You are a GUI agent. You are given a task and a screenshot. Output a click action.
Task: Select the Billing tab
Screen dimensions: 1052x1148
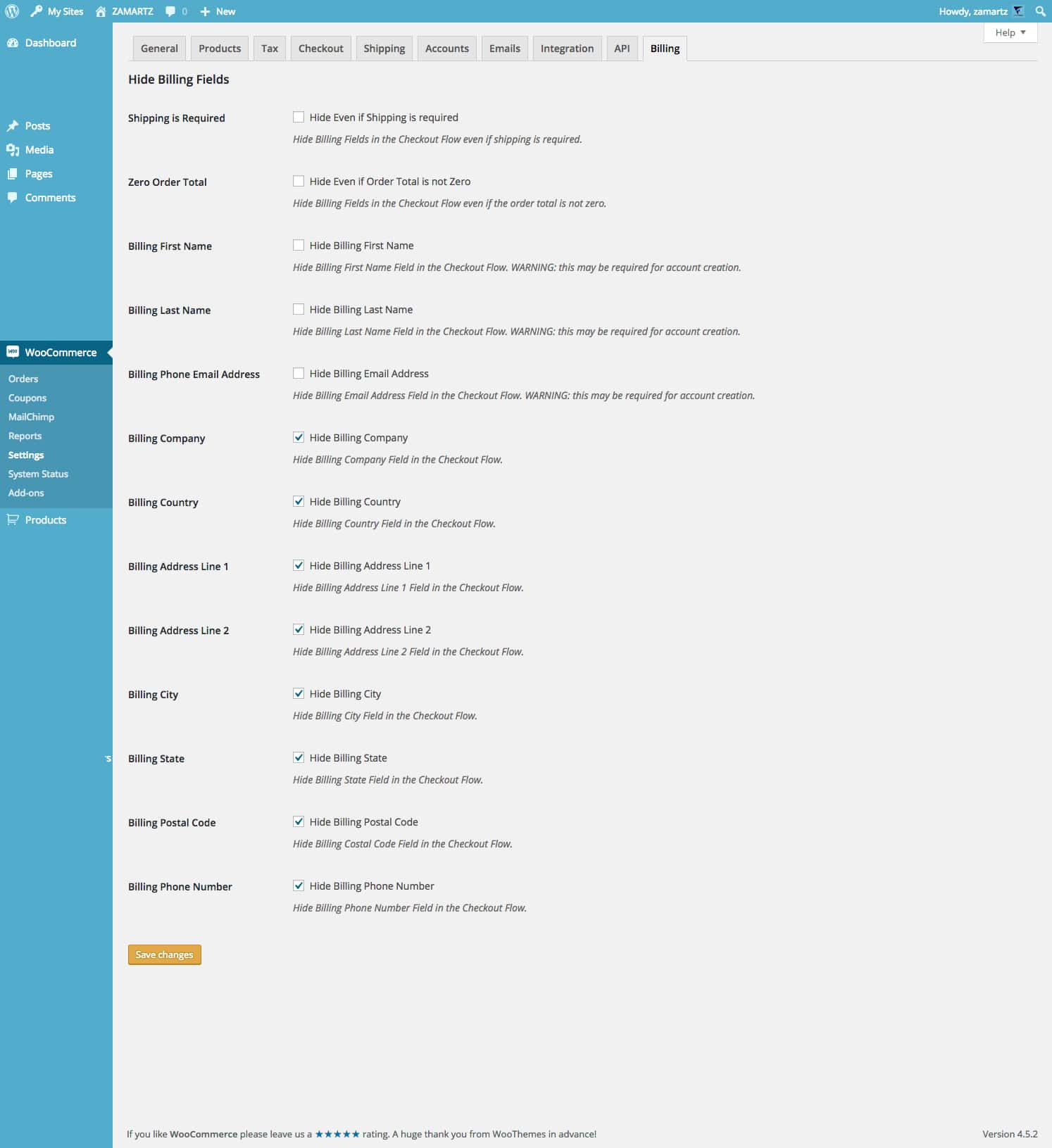(x=665, y=49)
